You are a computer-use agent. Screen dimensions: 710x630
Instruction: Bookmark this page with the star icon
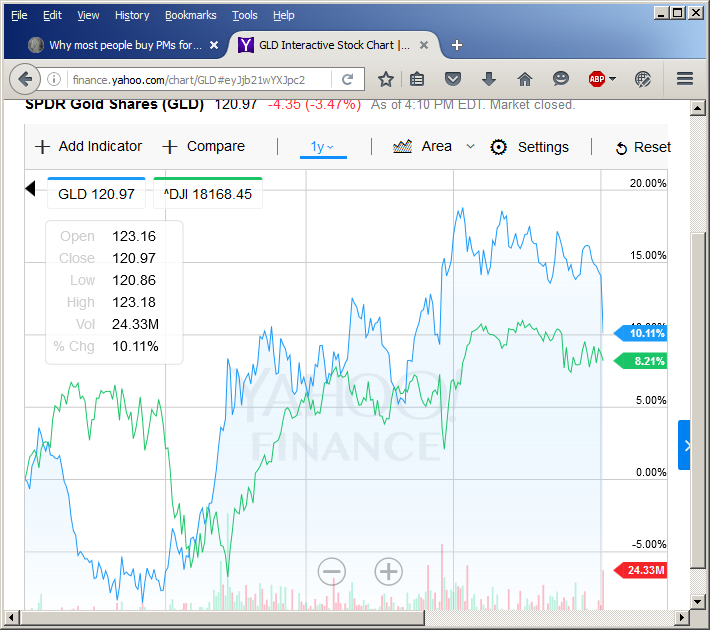(386, 80)
